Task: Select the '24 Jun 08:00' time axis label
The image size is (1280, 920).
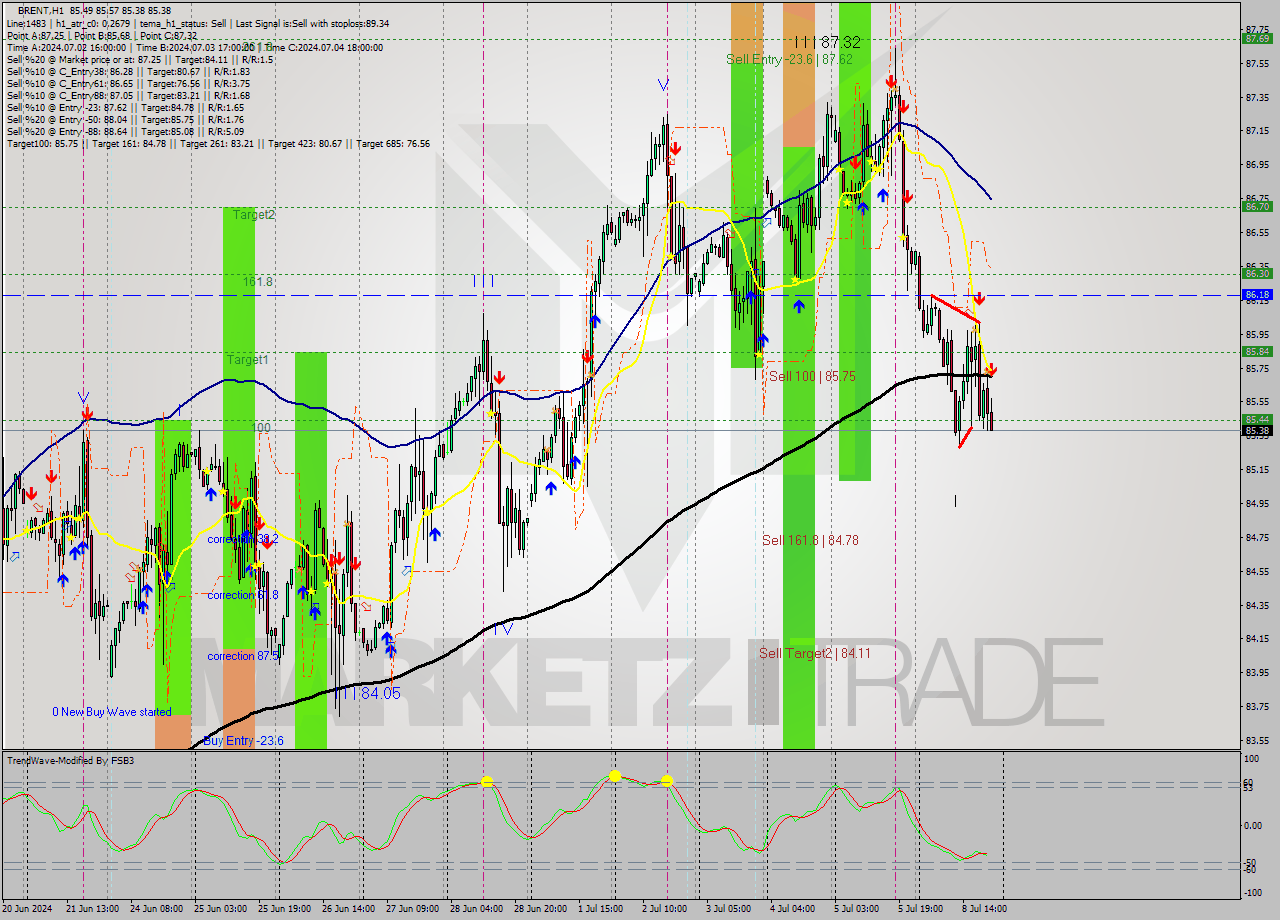Action: pos(157,909)
